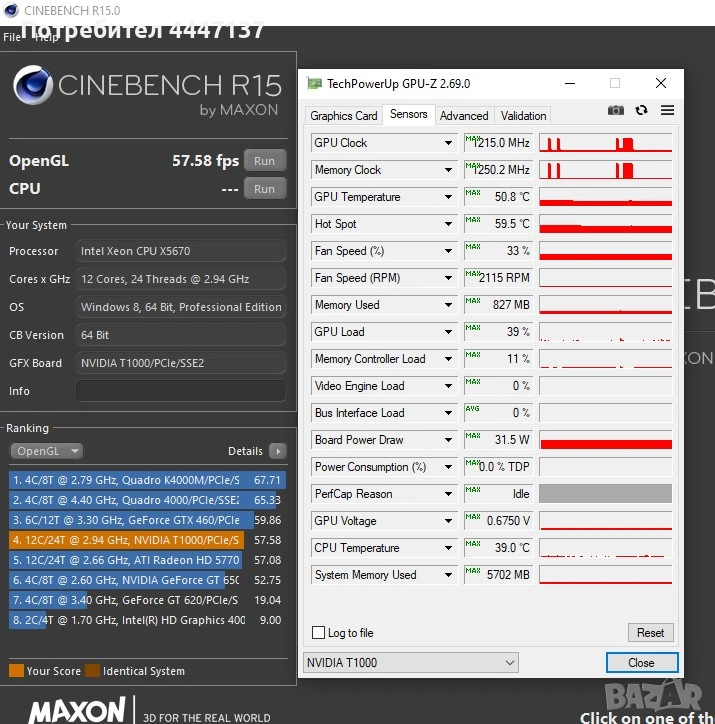Open the GPU Temperature sensor dropdown
The height and width of the screenshot is (724, 715).
pos(449,197)
